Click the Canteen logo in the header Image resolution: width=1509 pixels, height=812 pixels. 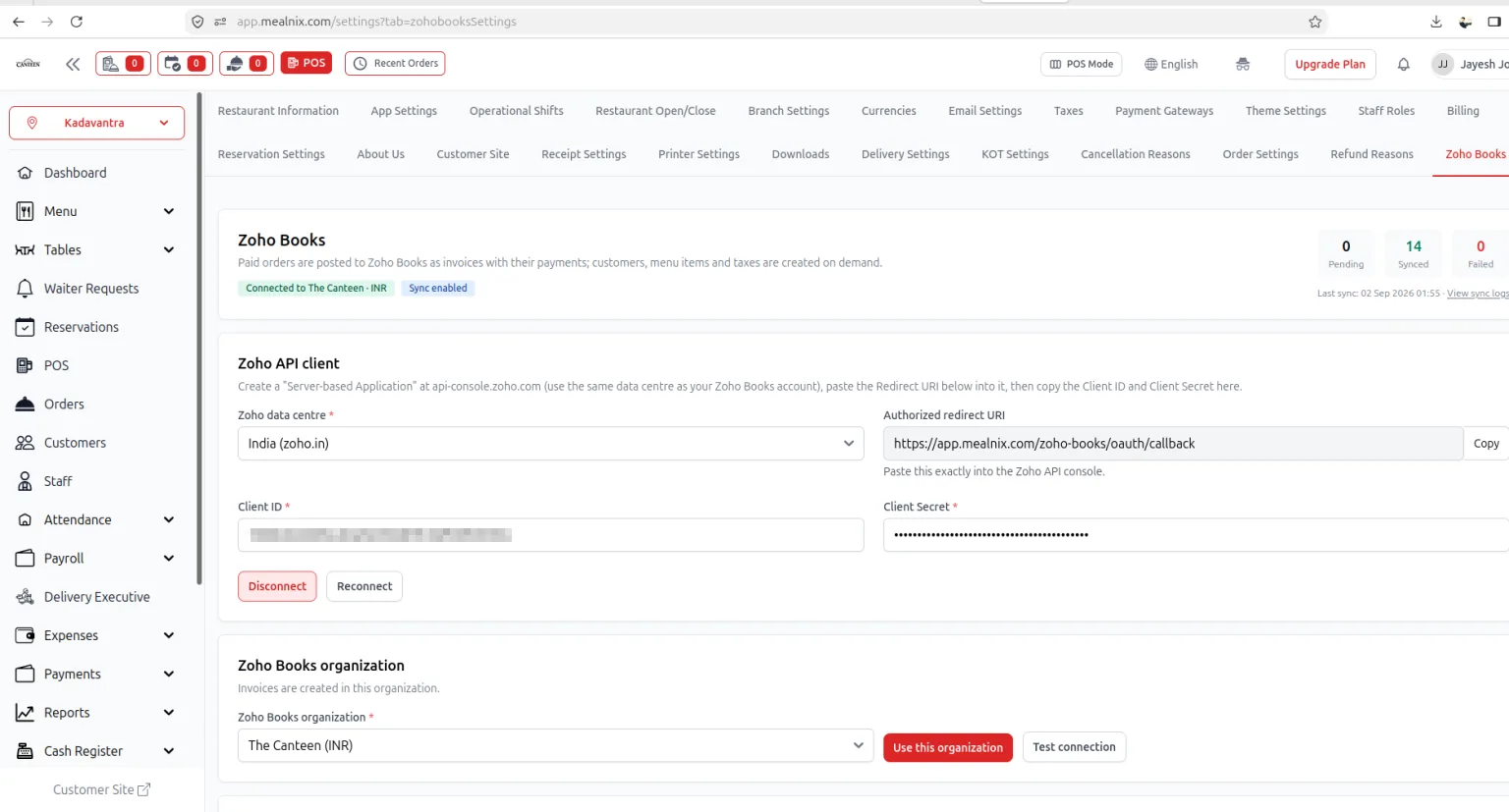tap(28, 64)
